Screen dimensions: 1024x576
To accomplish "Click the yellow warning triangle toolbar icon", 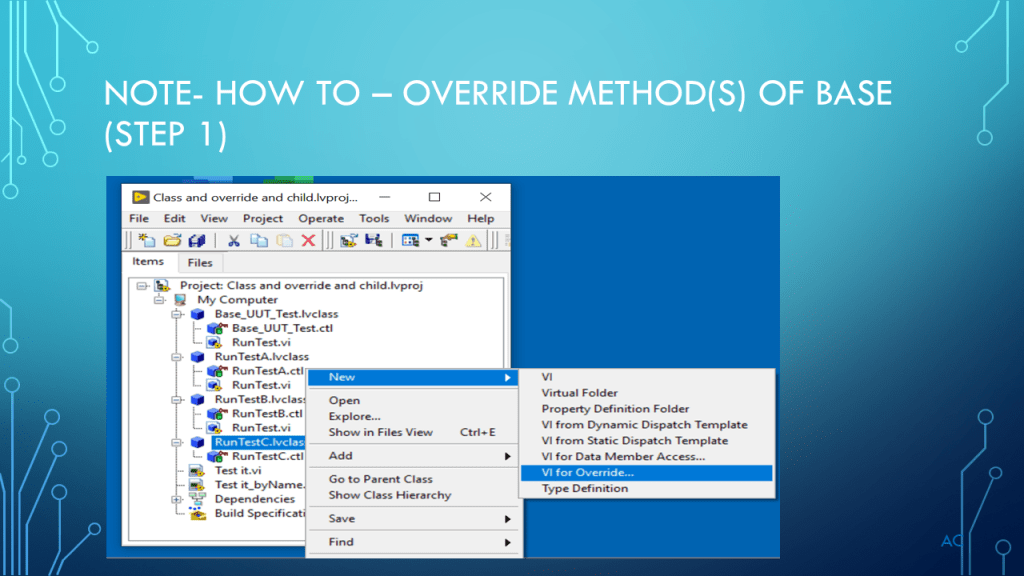I will (473, 240).
